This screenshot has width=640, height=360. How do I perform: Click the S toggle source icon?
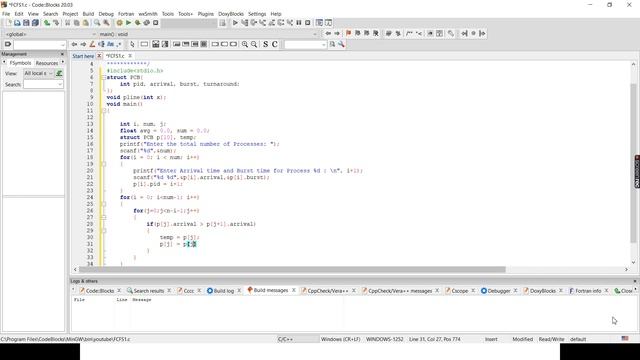point(265,44)
